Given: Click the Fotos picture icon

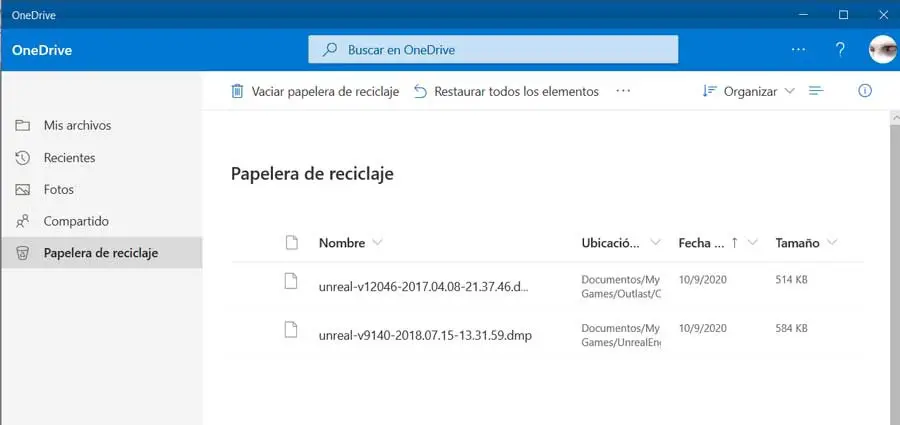Looking at the screenshot, I should click(22, 190).
